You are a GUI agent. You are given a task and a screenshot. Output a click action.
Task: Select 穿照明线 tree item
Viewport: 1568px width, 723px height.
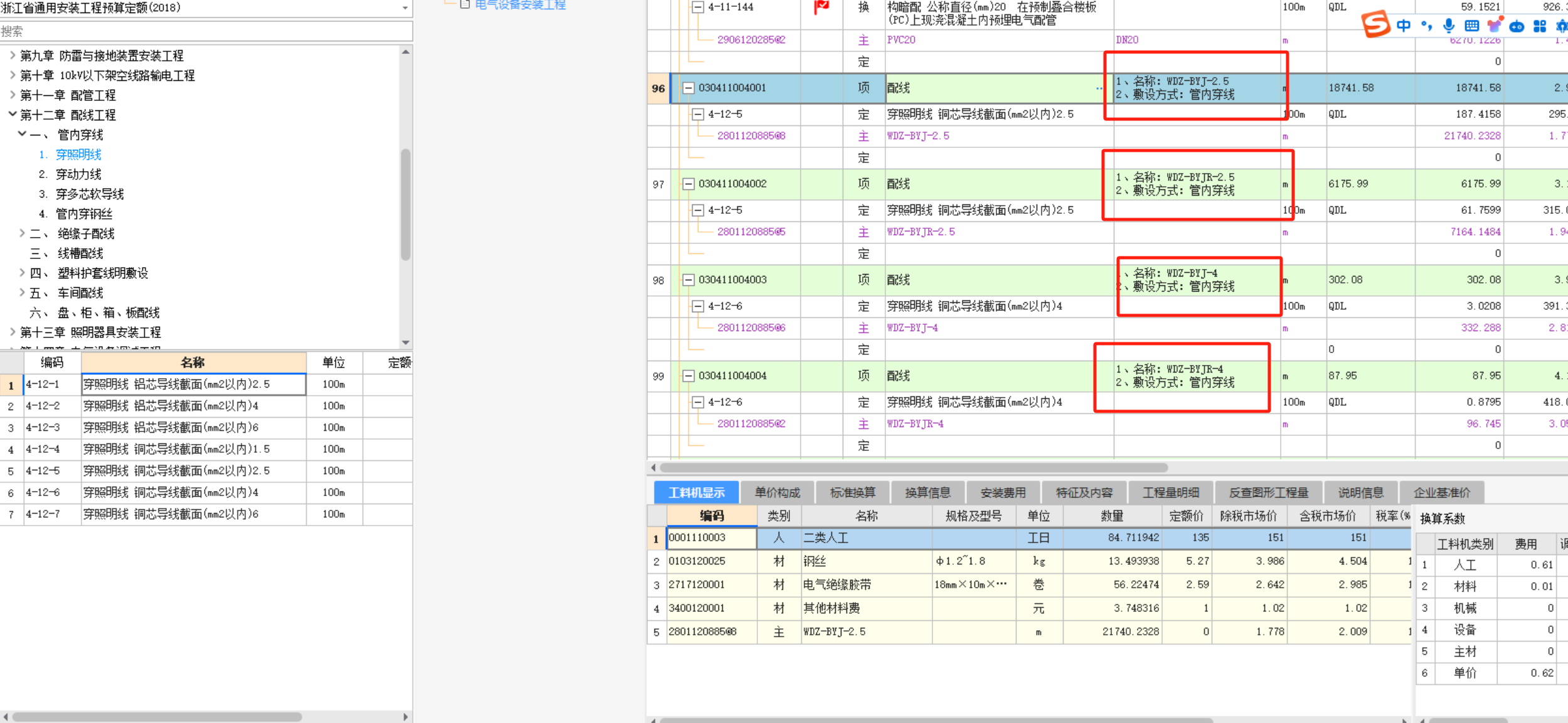pos(78,154)
